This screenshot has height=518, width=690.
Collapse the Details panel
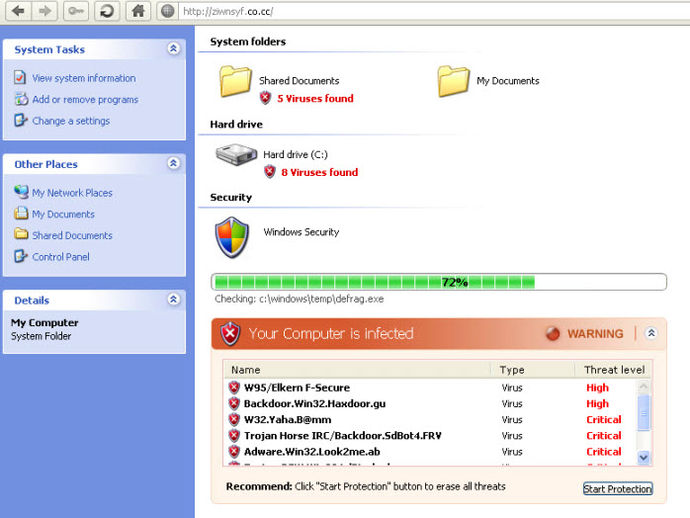point(173,299)
